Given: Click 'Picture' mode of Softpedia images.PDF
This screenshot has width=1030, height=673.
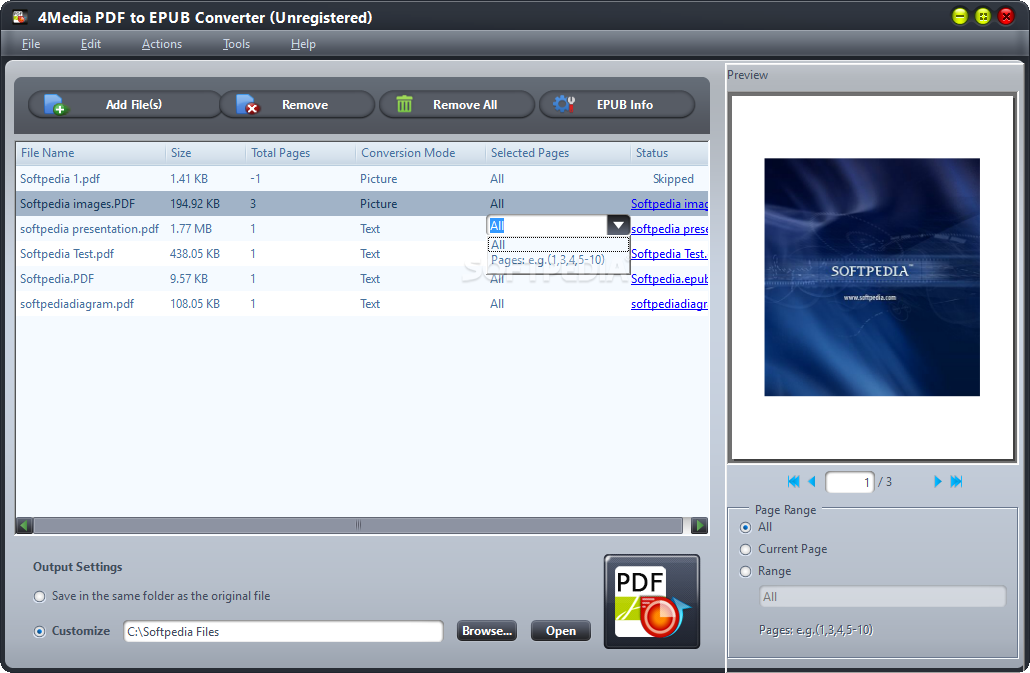Looking at the screenshot, I should (x=378, y=204).
